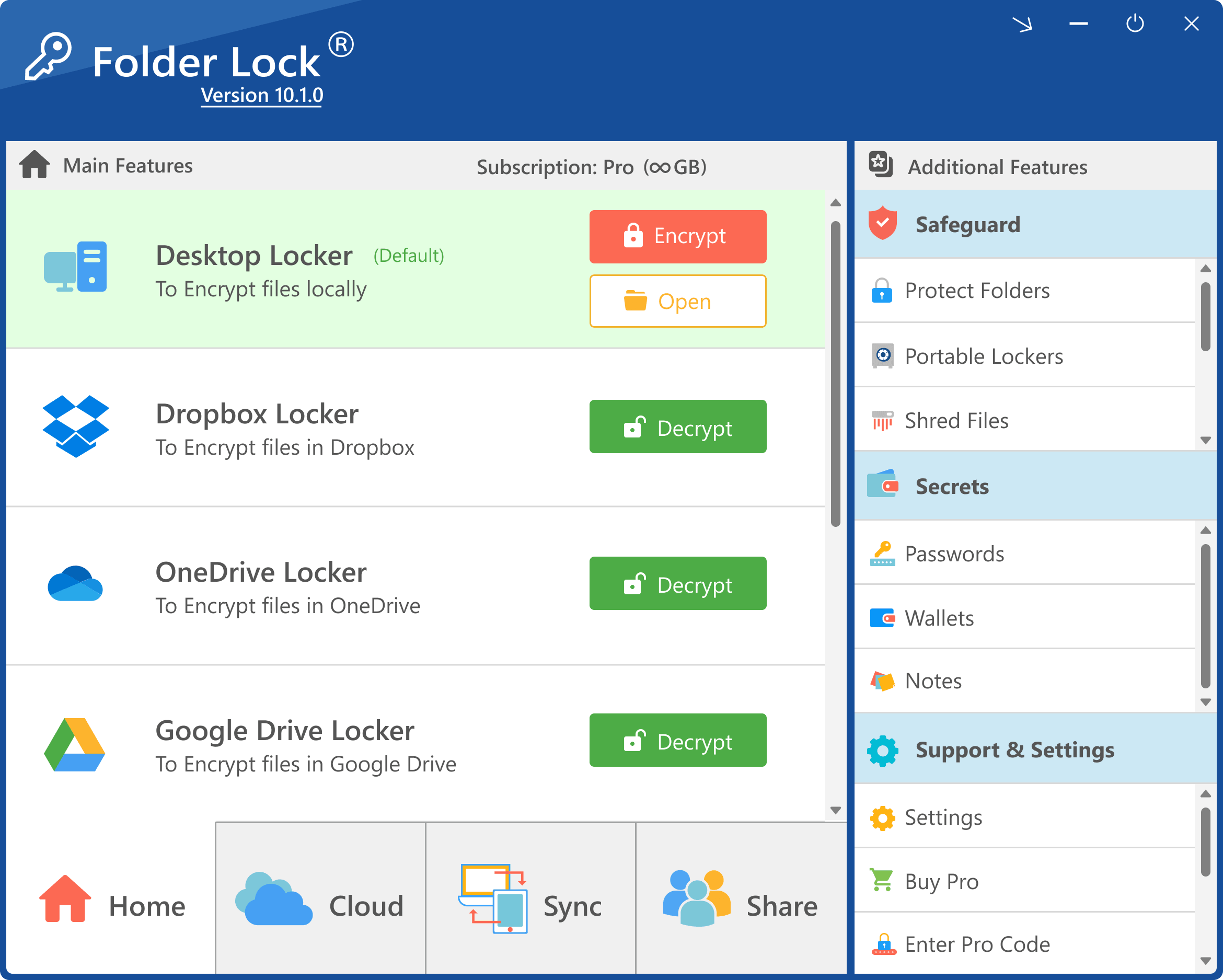Click the red Home house icon
This screenshot has height=980, width=1223.
click(x=65, y=898)
